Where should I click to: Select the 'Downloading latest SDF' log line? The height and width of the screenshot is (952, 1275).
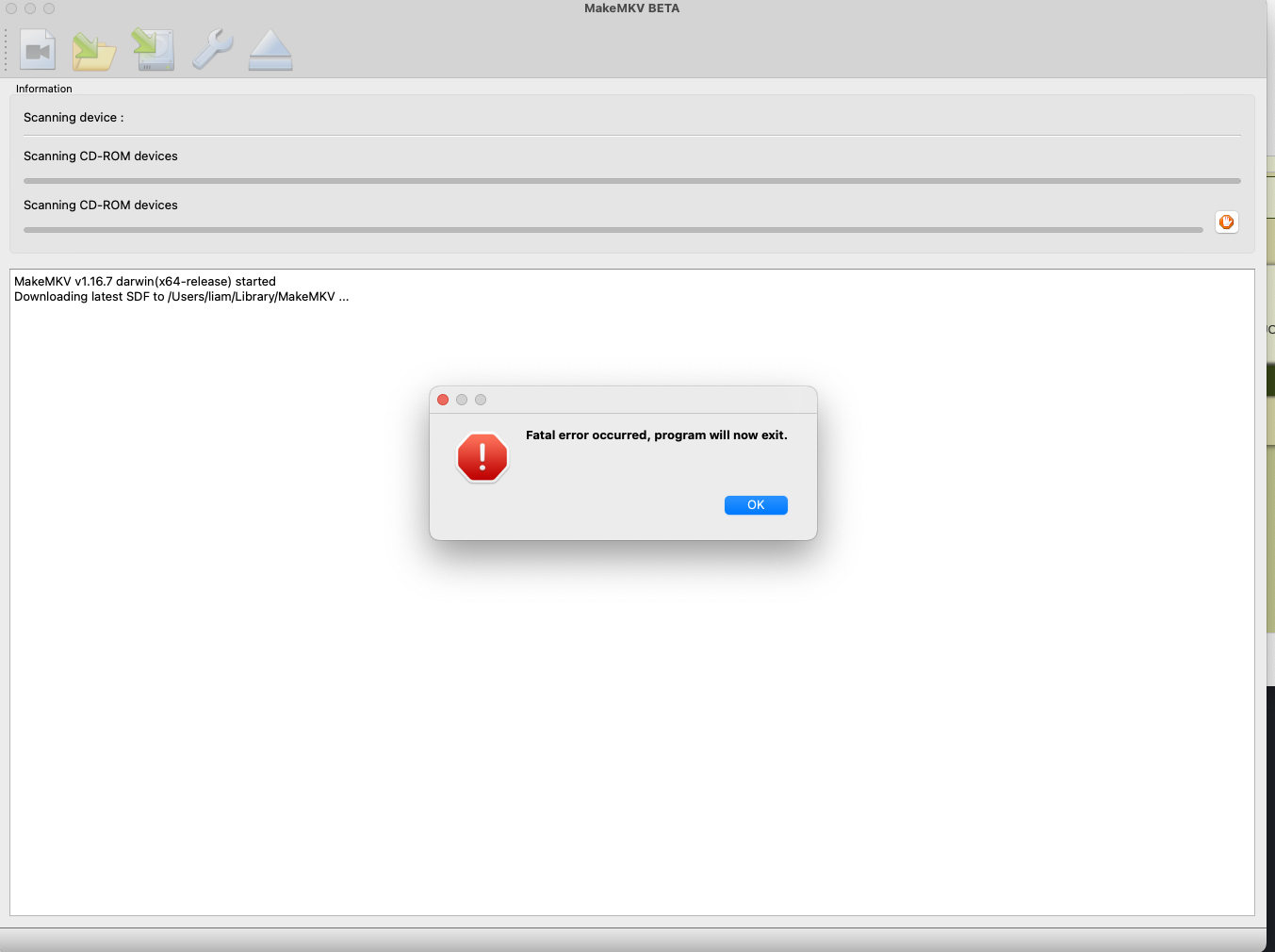tap(181, 297)
